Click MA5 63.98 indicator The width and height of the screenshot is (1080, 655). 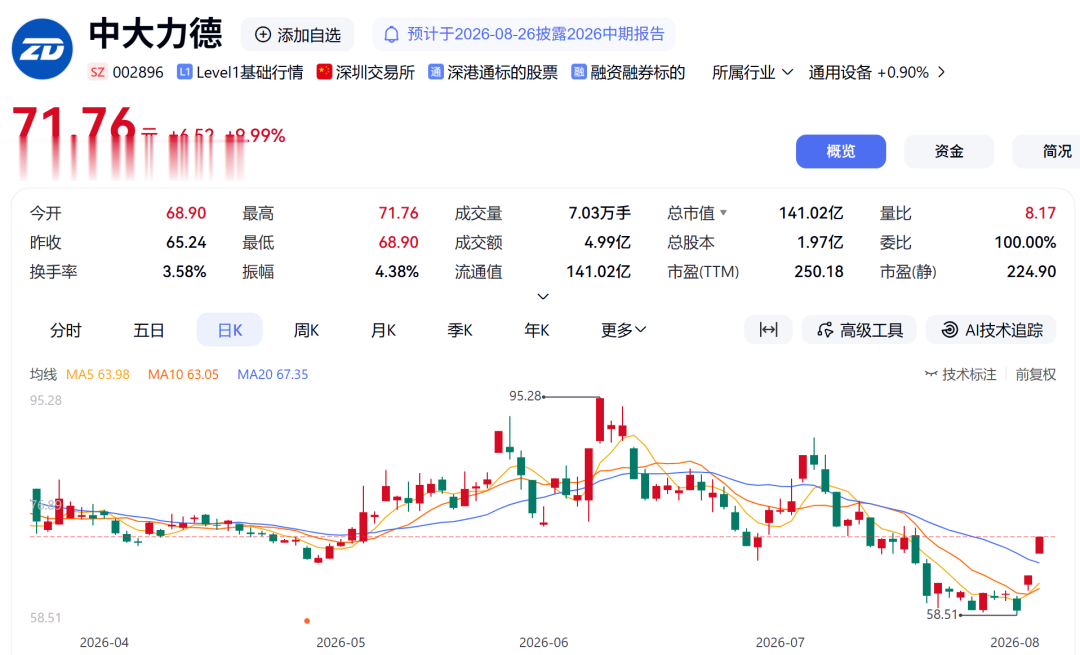tap(98, 375)
